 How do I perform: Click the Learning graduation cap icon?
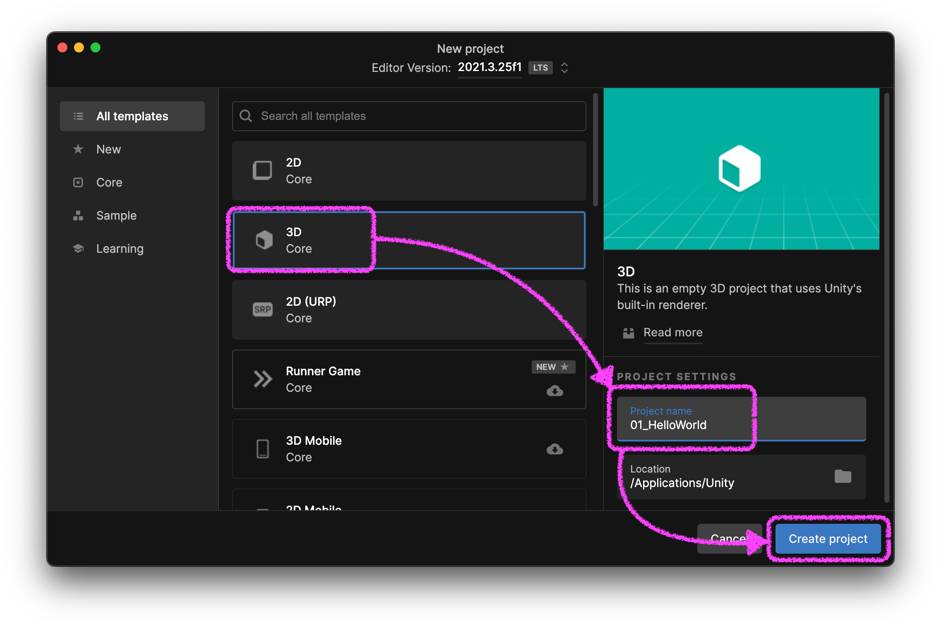tap(78, 248)
